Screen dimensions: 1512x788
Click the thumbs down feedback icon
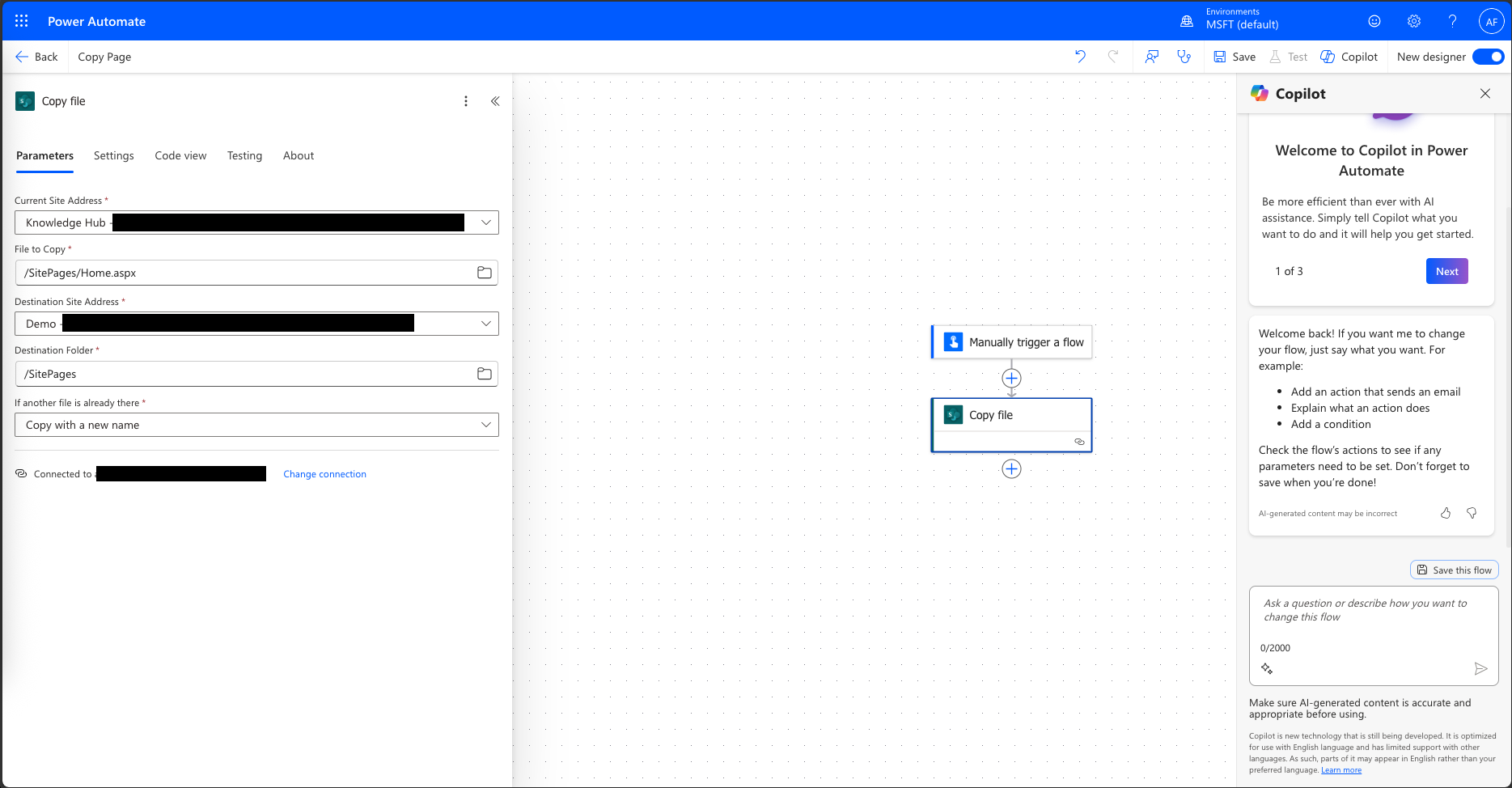click(1472, 513)
